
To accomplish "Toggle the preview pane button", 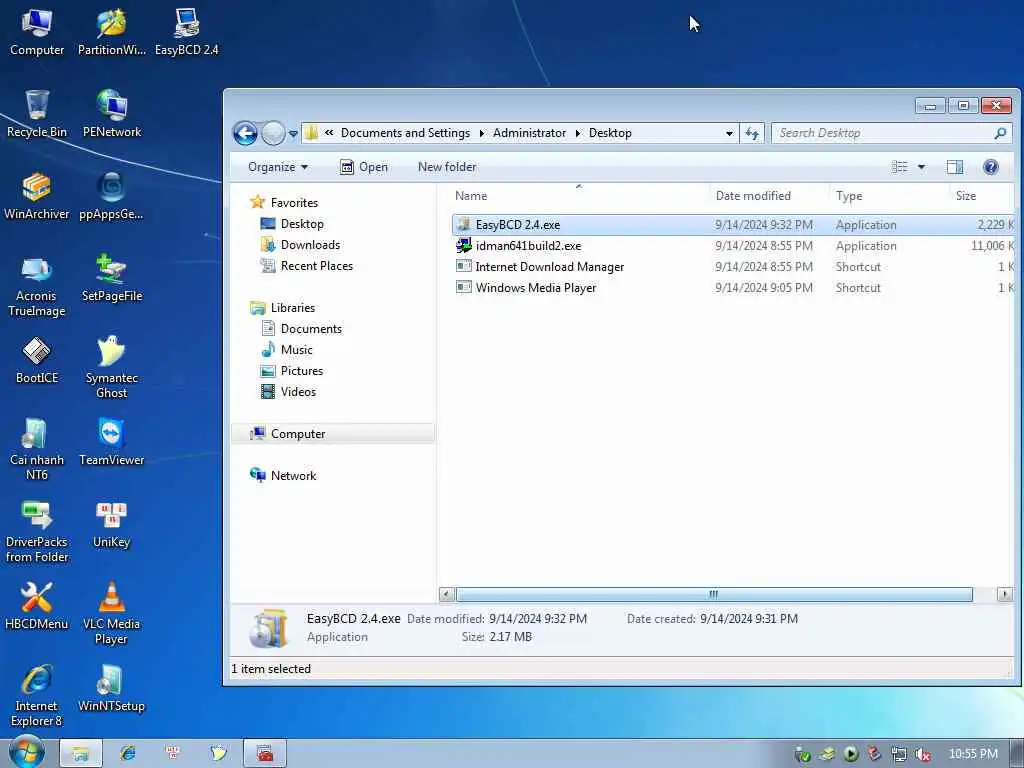I will pos(955,167).
